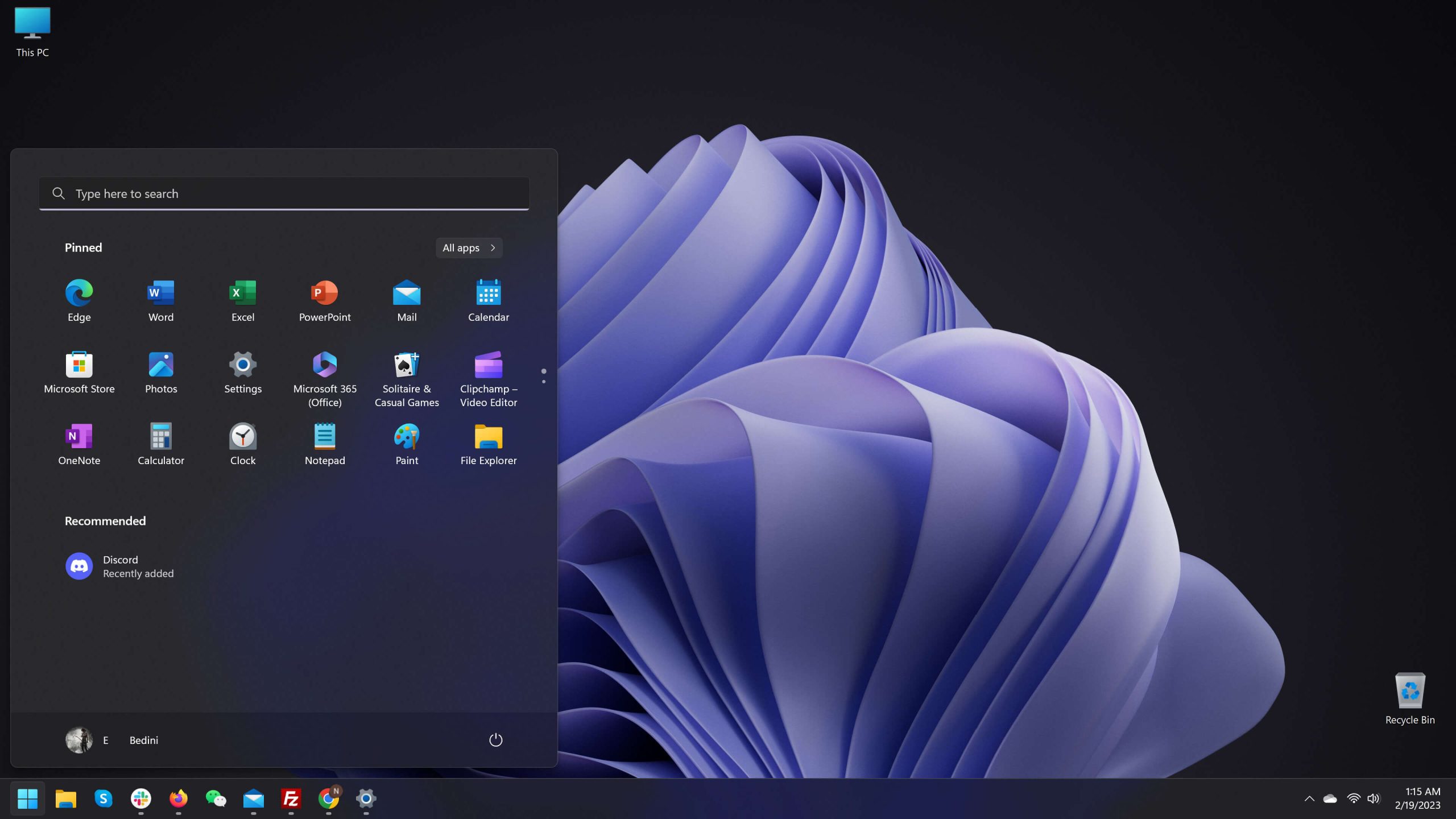Open system tray network icon
1456x819 pixels.
coord(1352,798)
